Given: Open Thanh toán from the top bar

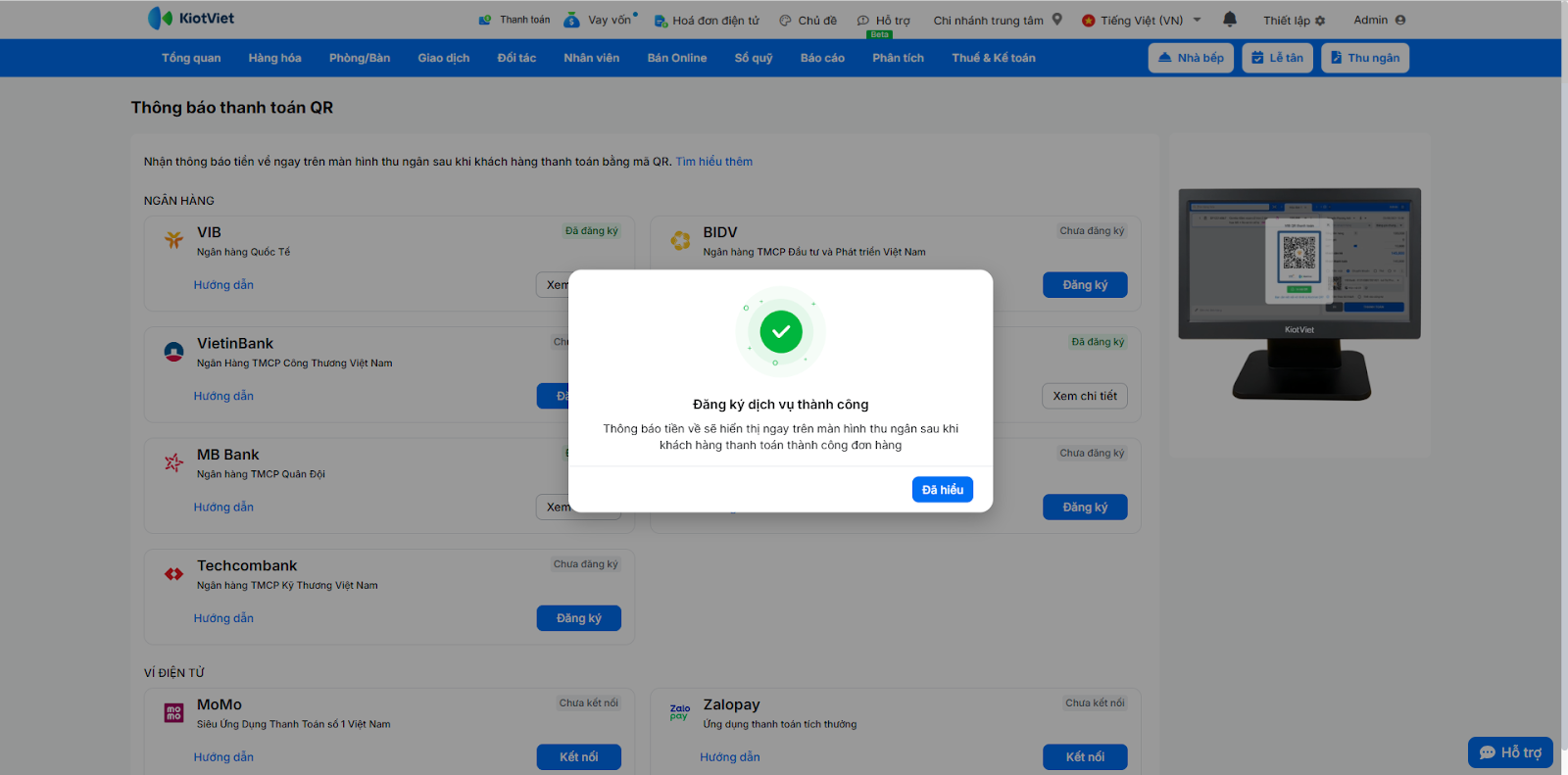Looking at the screenshot, I should (x=514, y=20).
